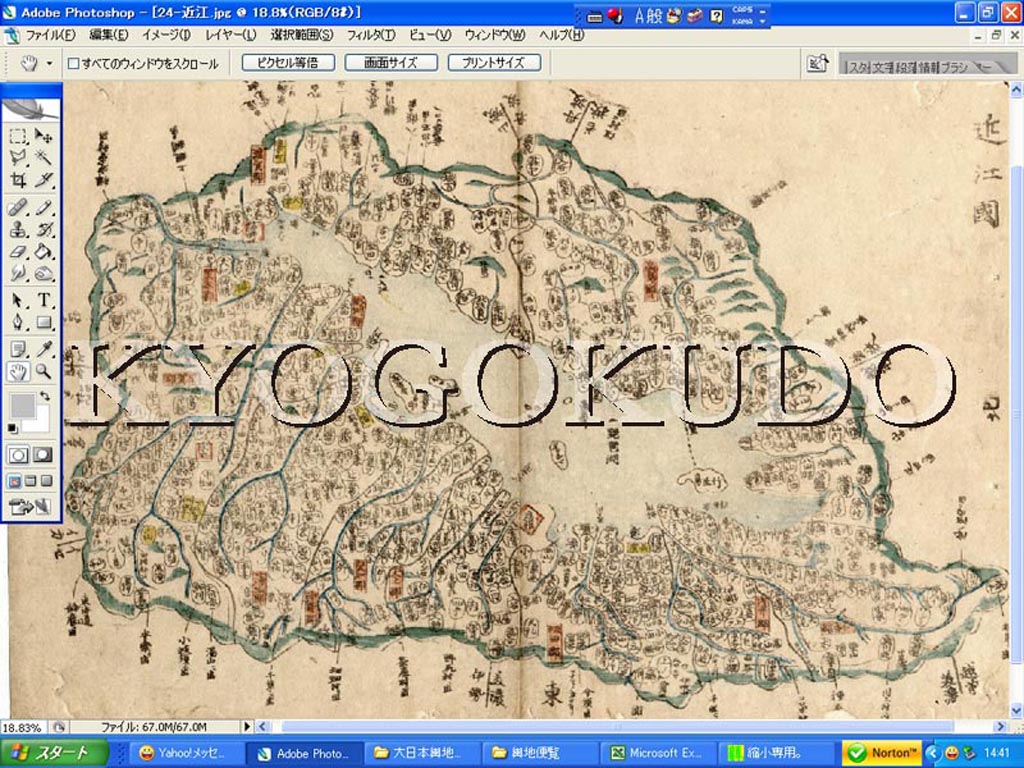Select the Pencil tool in the toolbox
1024x768 pixels.
tap(43, 208)
